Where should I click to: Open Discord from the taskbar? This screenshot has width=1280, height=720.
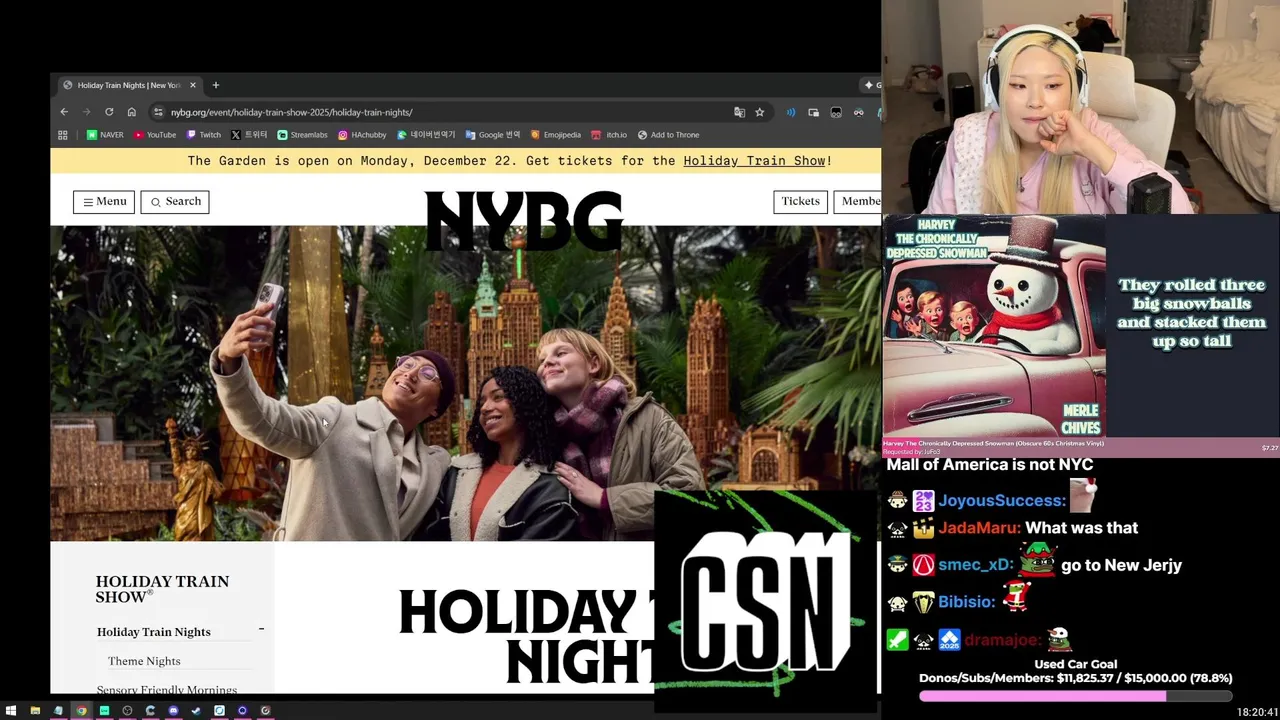click(x=173, y=711)
